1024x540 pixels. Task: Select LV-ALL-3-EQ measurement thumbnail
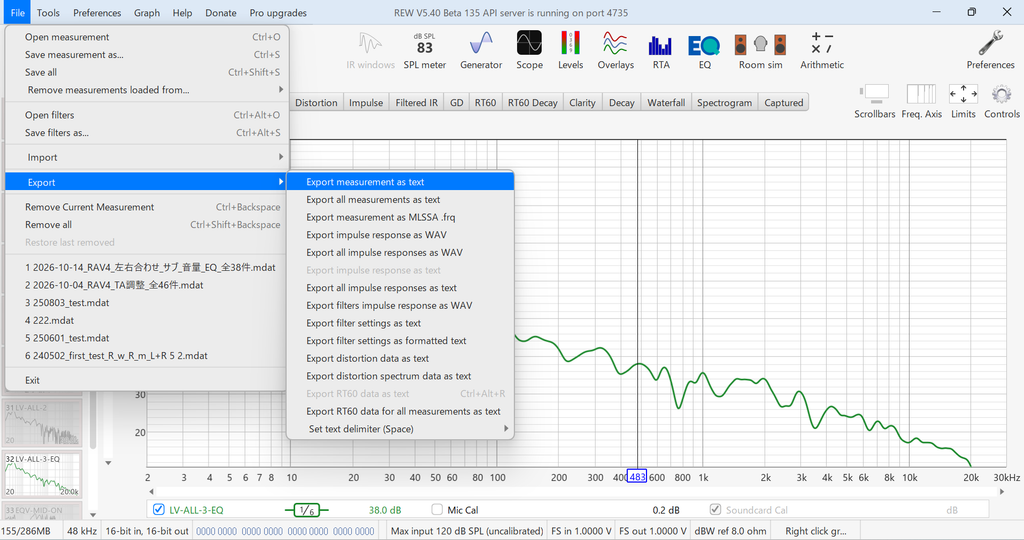(x=42, y=474)
